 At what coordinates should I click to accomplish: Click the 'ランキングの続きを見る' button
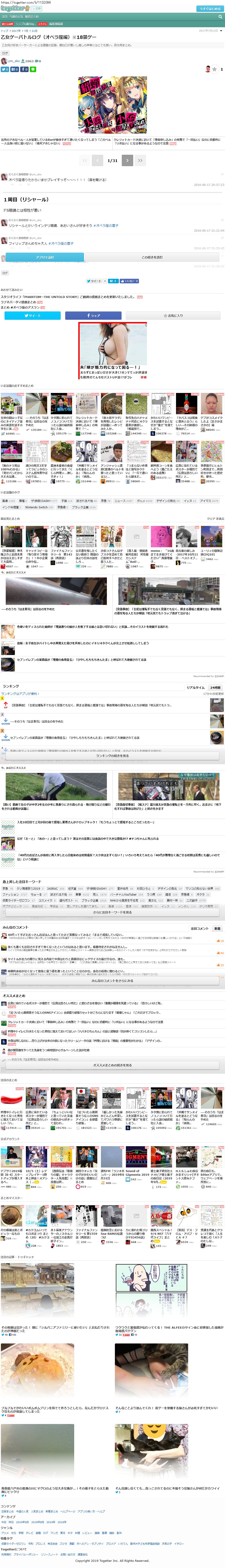pos(113,756)
